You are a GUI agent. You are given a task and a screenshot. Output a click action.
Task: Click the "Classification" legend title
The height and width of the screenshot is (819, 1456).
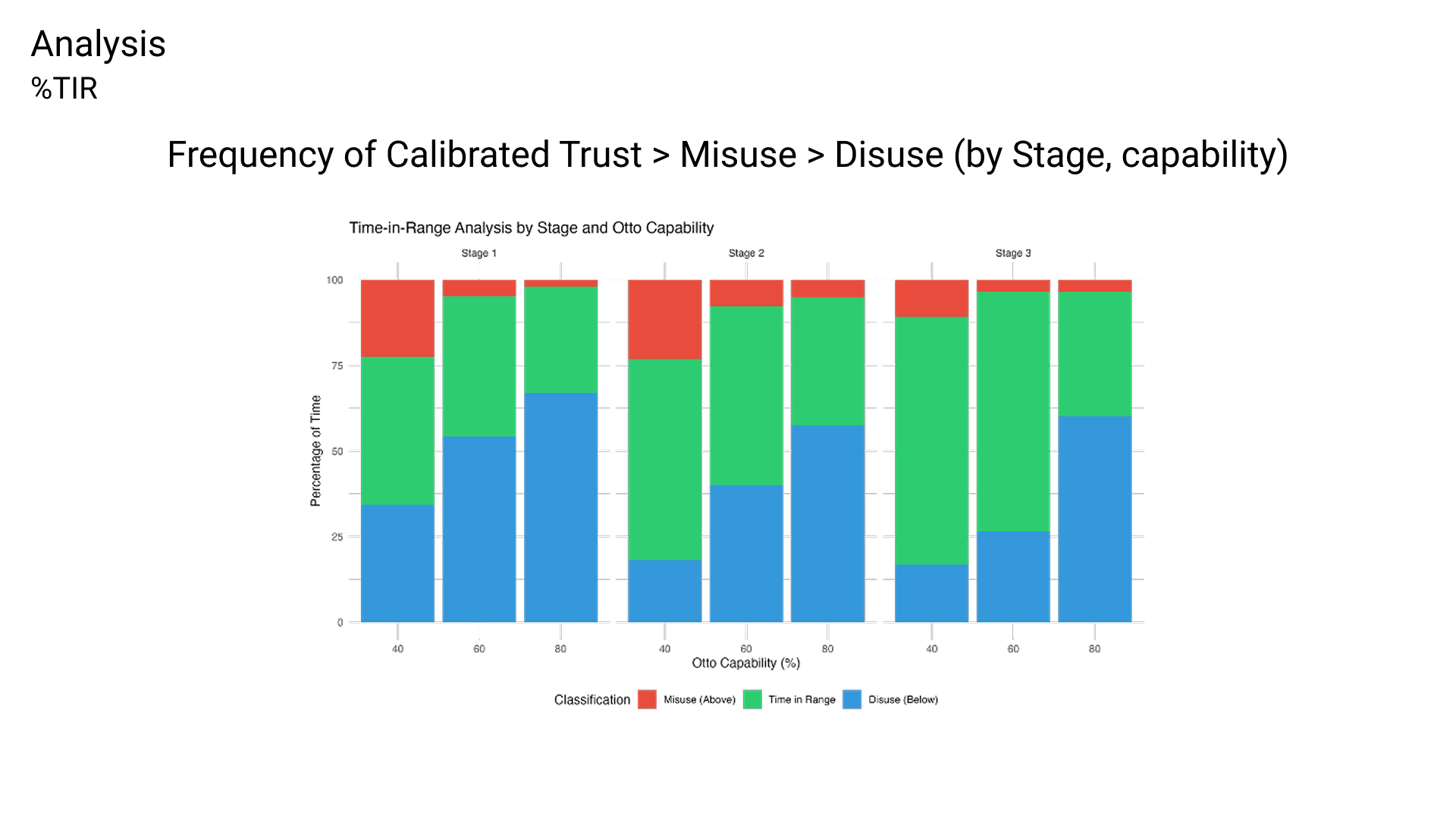pyautogui.click(x=591, y=699)
